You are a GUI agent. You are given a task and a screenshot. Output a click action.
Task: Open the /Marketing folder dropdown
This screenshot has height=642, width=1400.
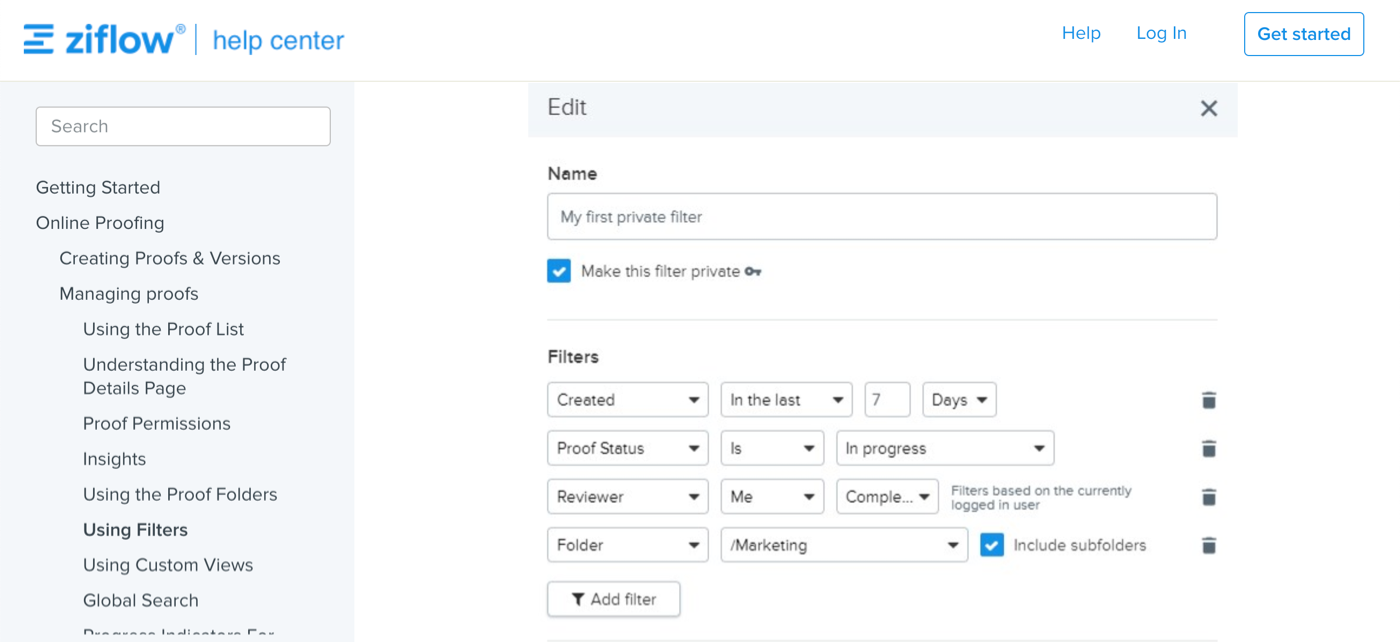[x=843, y=545]
